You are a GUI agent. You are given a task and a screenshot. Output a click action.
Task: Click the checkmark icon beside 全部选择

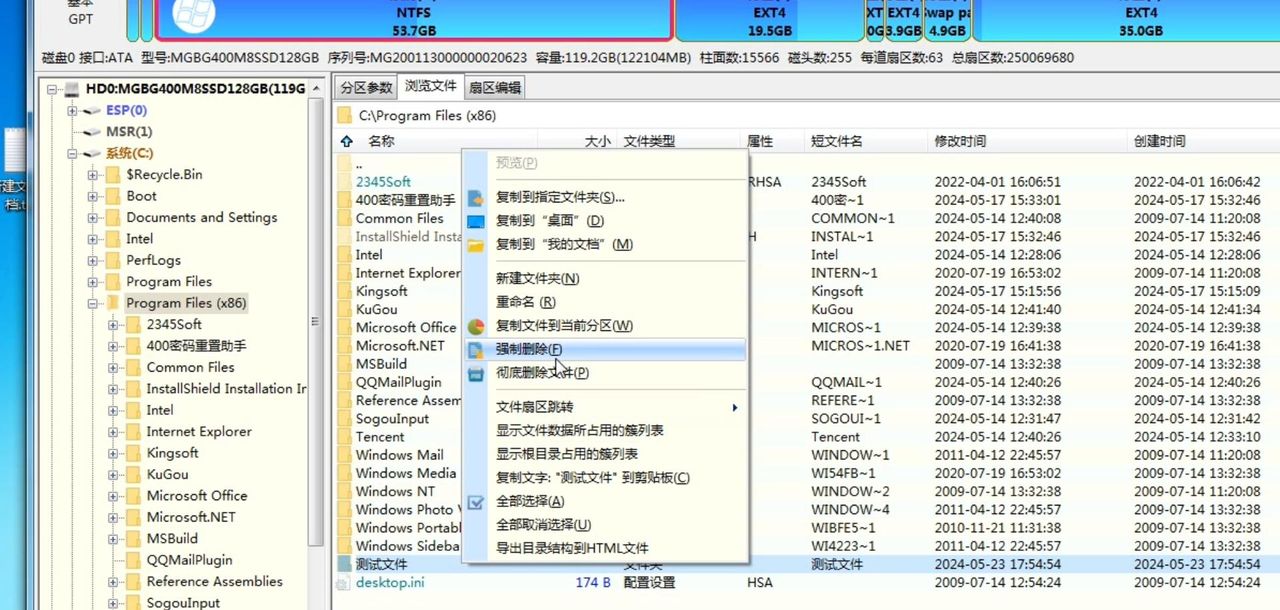pos(476,501)
